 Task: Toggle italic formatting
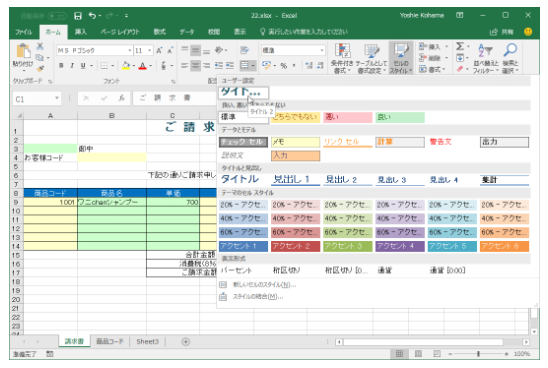pos(72,65)
